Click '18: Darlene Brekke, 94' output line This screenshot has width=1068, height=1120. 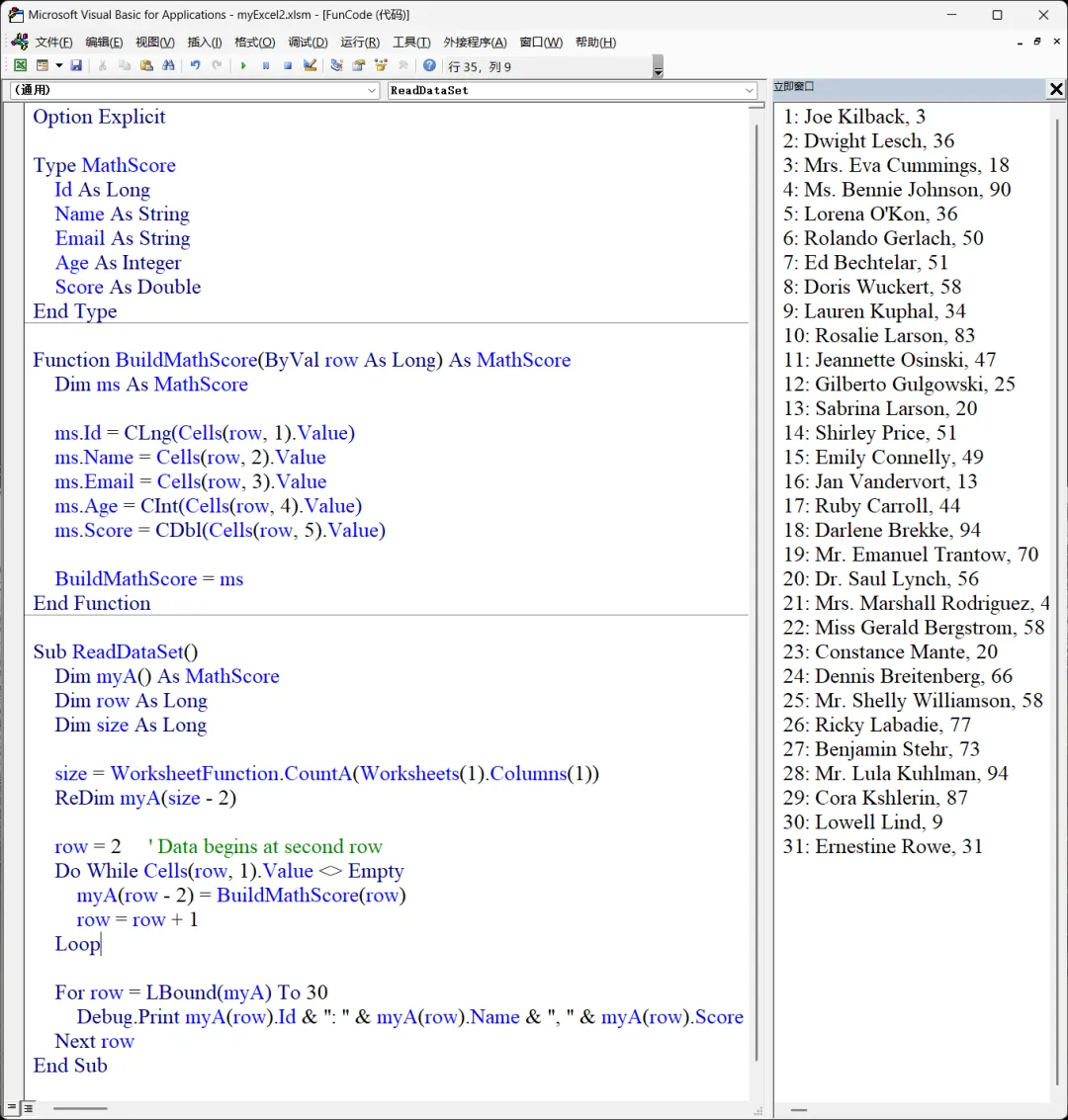pyautogui.click(x=881, y=530)
